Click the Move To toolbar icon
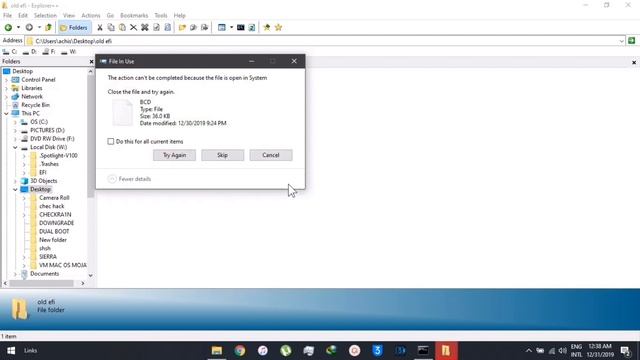Screen dimensions: 640x360 [x=204, y=27]
